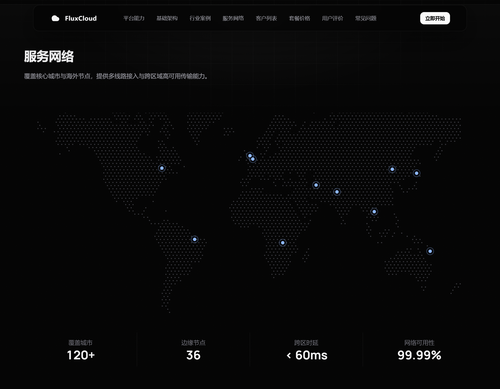Click the Southeast Asia node marker
The height and width of the screenshot is (389, 500).
(374, 212)
